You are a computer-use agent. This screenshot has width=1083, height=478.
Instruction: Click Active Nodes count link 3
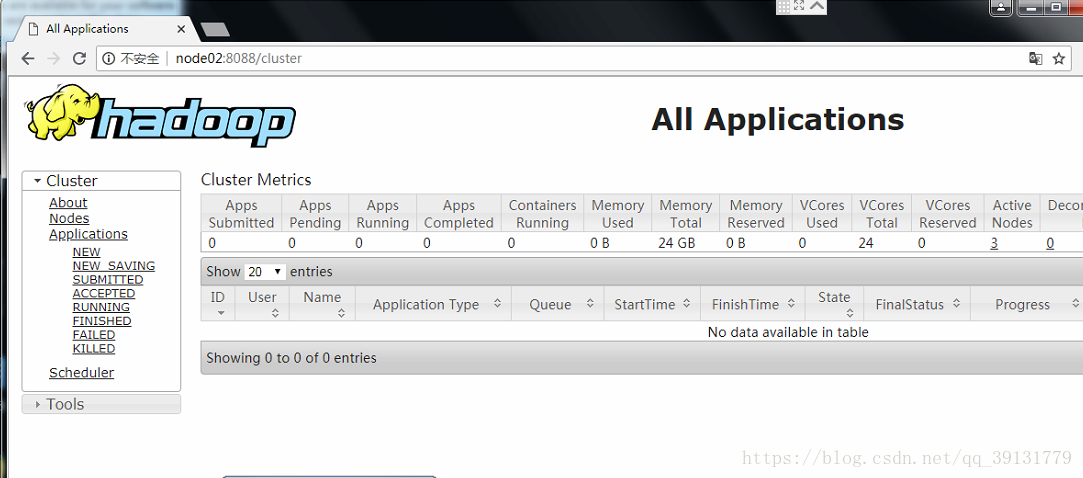pyautogui.click(x=994, y=243)
